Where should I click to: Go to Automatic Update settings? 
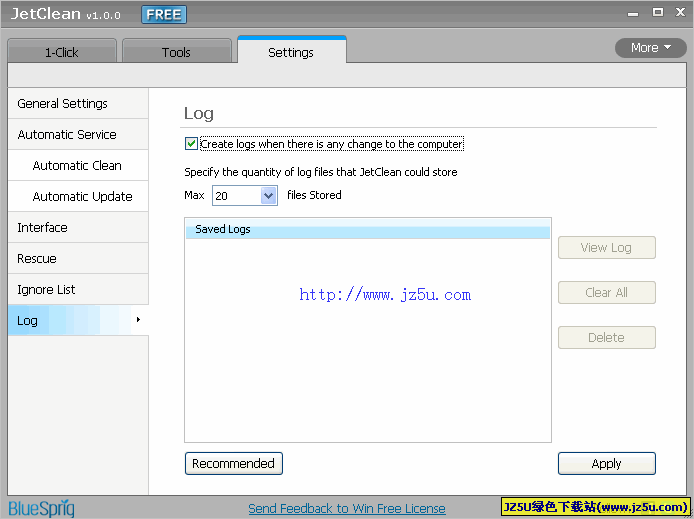pos(78,196)
